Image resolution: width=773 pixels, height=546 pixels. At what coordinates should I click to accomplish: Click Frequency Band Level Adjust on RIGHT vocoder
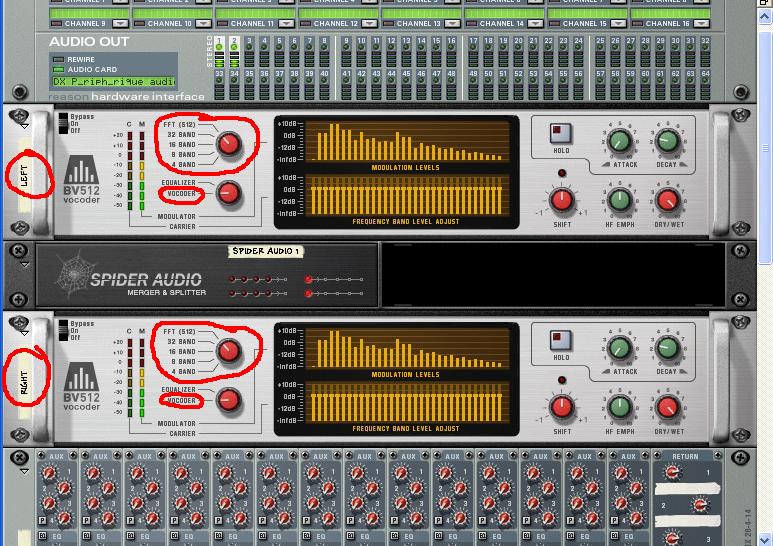[407, 402]
